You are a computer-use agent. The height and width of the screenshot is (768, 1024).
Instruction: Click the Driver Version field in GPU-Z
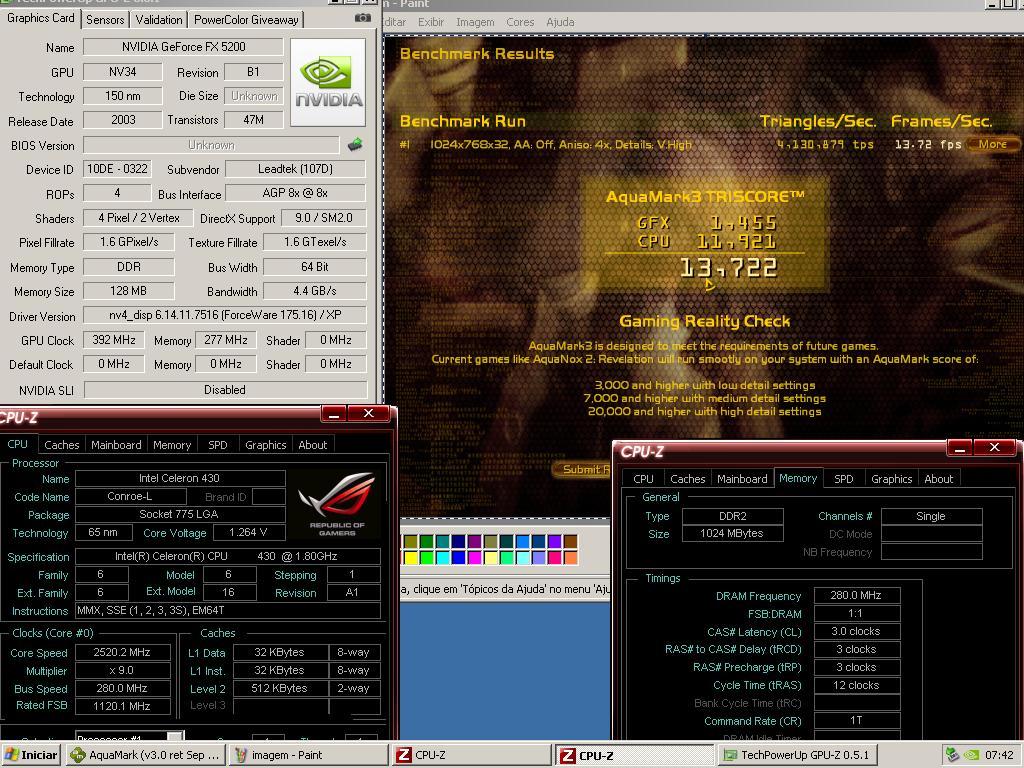(x=225, y=315)
